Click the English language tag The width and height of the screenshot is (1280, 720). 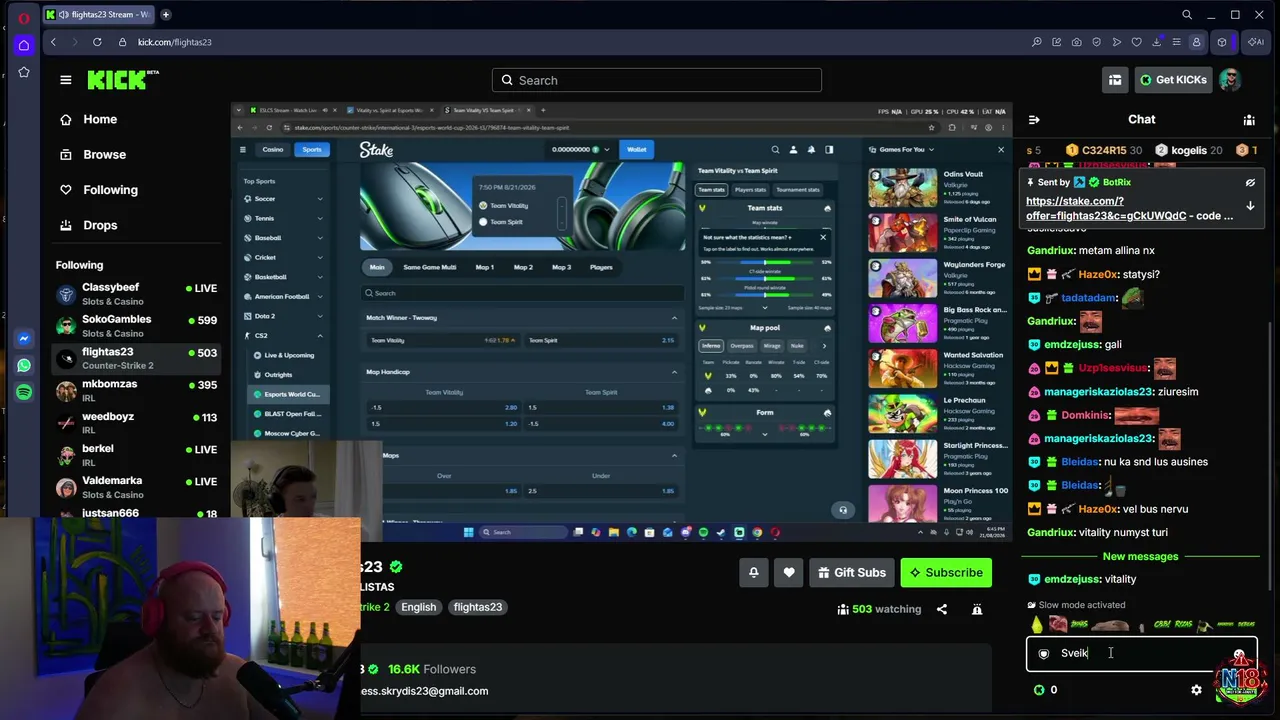tap(418, 607)
